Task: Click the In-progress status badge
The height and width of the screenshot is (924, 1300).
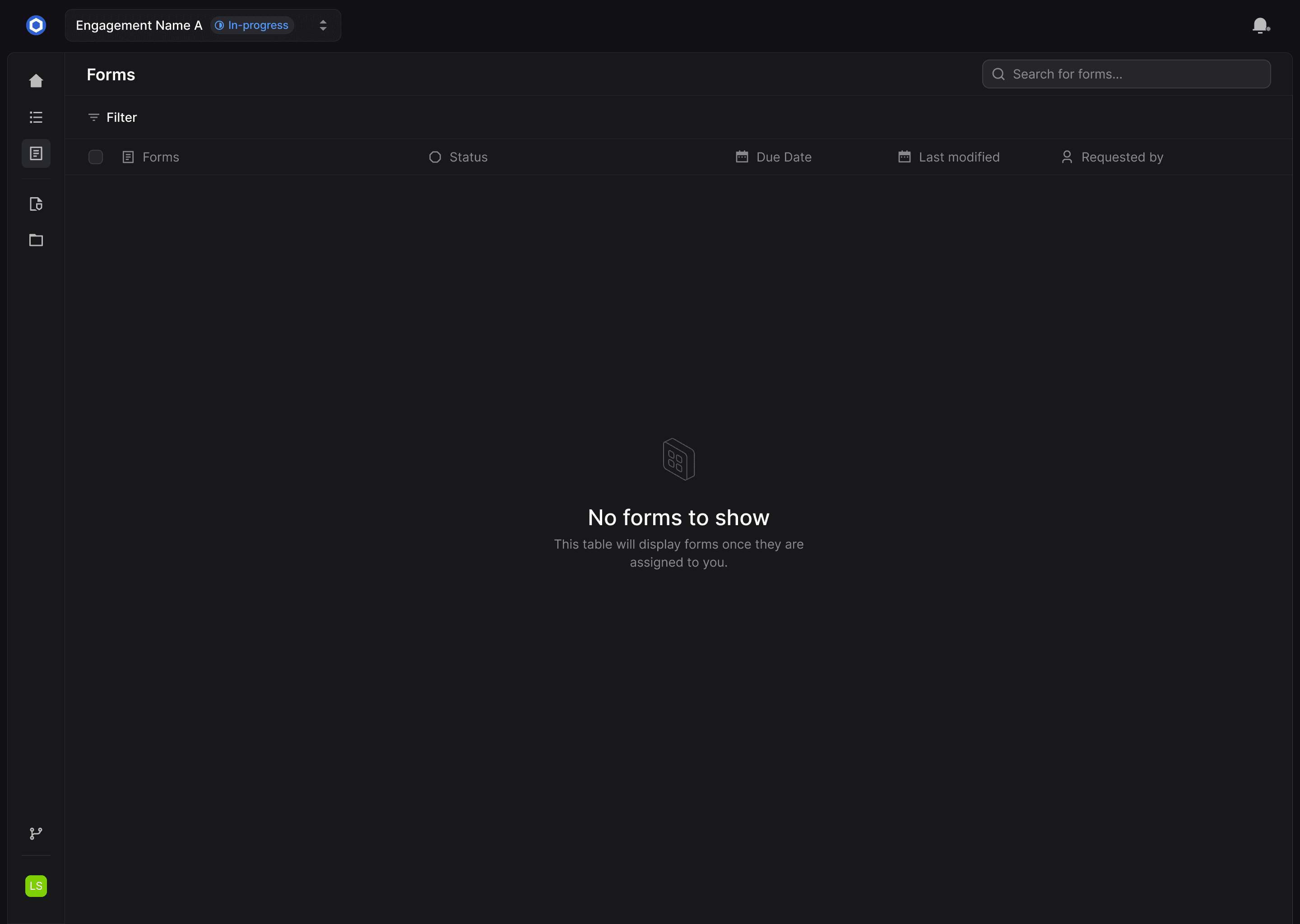Action: 251,25
